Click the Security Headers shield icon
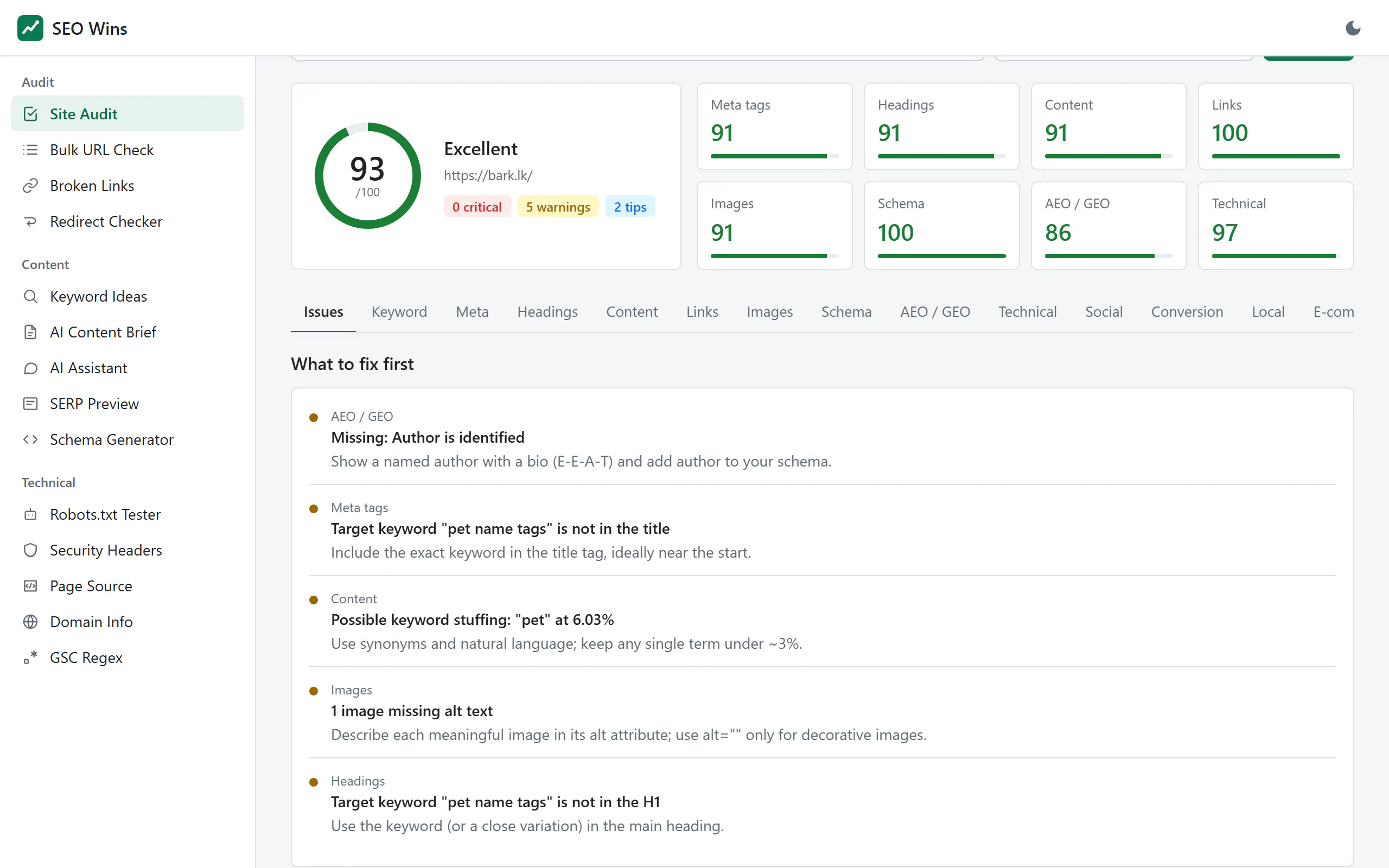Screen dimensions: 1389x868 [30, 550]
